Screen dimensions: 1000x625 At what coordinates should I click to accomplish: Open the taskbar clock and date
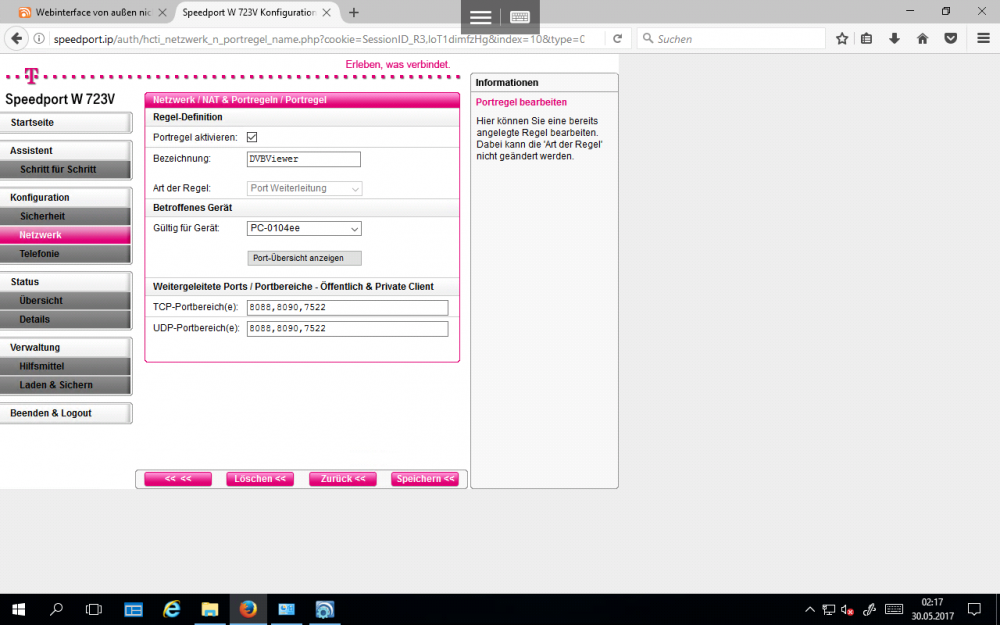click(932, 610)
